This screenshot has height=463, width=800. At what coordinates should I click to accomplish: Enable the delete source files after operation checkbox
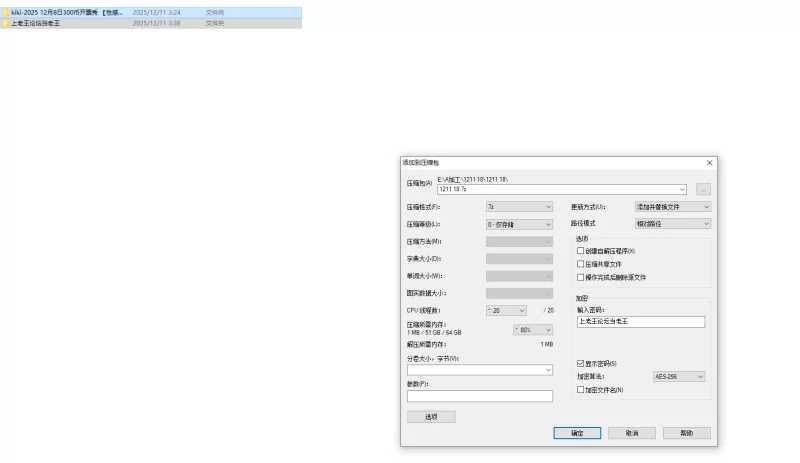point(580,277)
